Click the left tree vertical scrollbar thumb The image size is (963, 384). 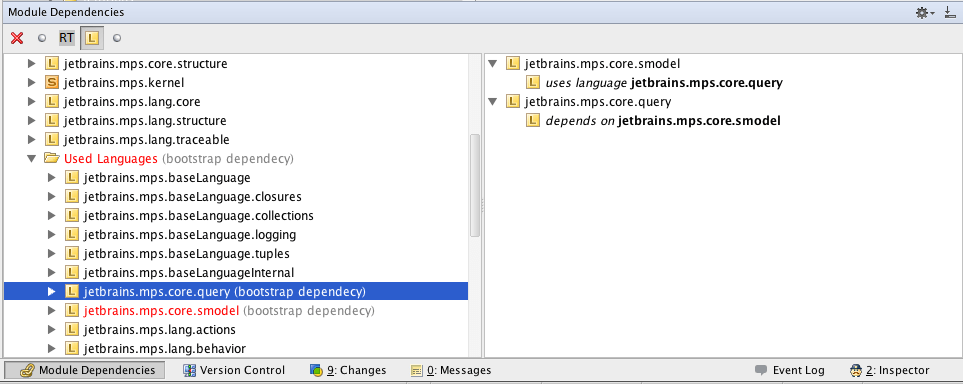coord(475,186)
